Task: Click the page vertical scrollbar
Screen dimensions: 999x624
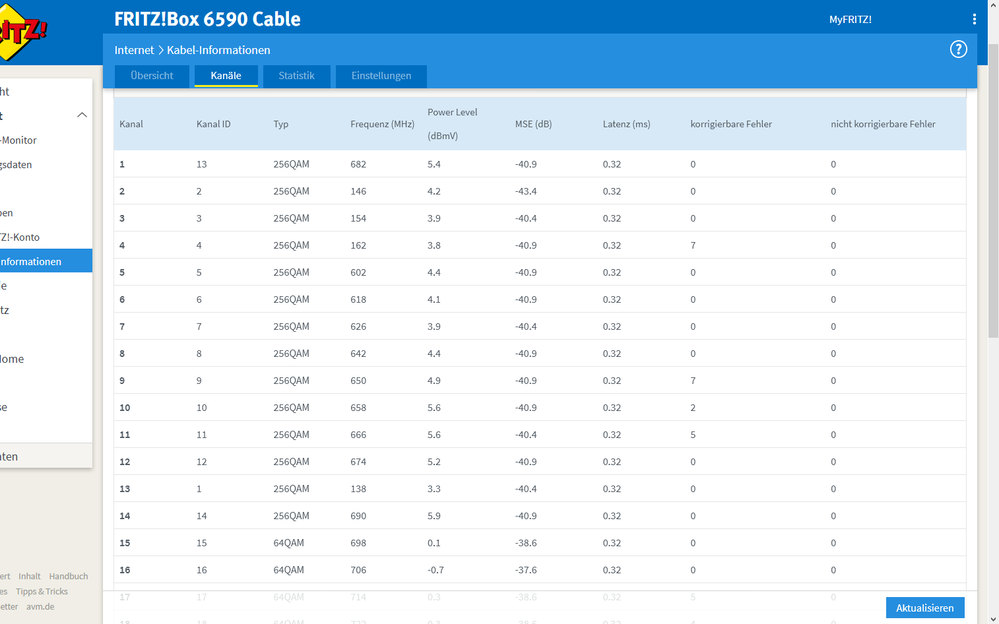Action: 993,191
